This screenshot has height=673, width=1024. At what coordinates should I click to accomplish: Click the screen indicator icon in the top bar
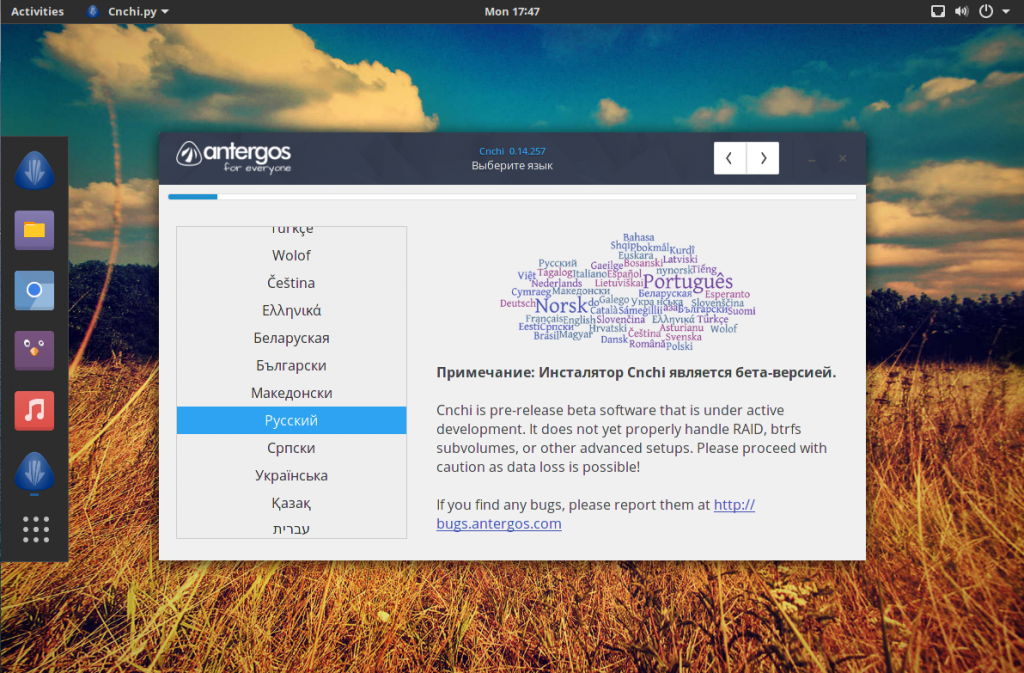938,11
